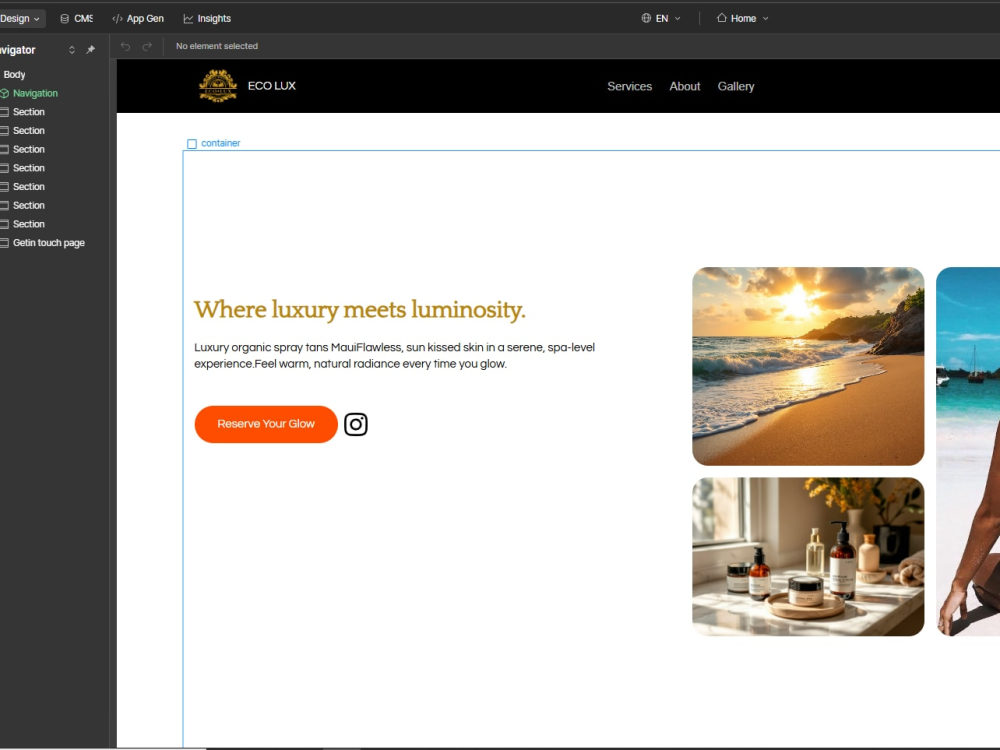
Task: Open the EN language dropdown
Action: click(661, 18)
